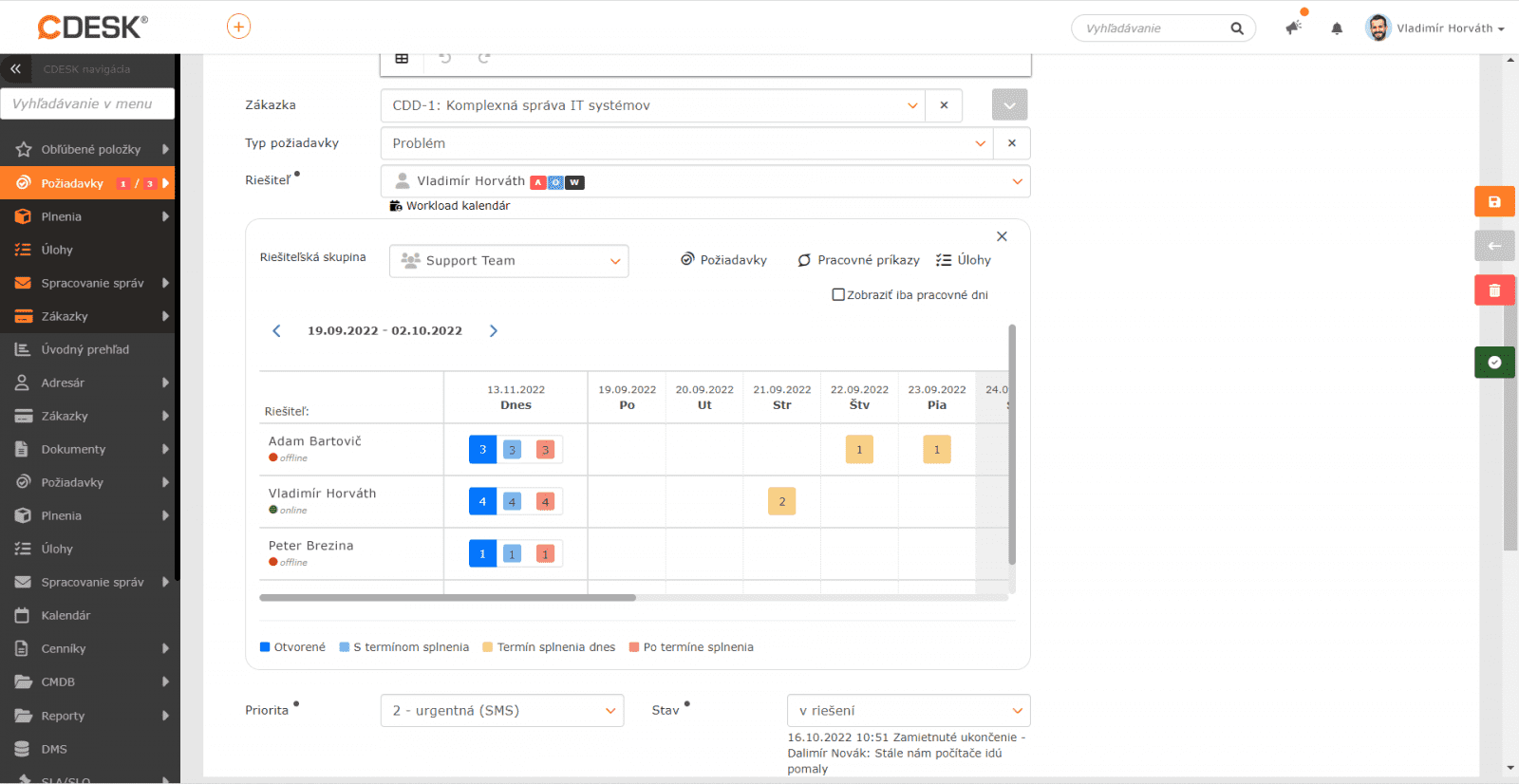Image resolution: width=1519 pixels, height=784 pixels.
Task: Open the Stav dropdown
Action: 909,711
